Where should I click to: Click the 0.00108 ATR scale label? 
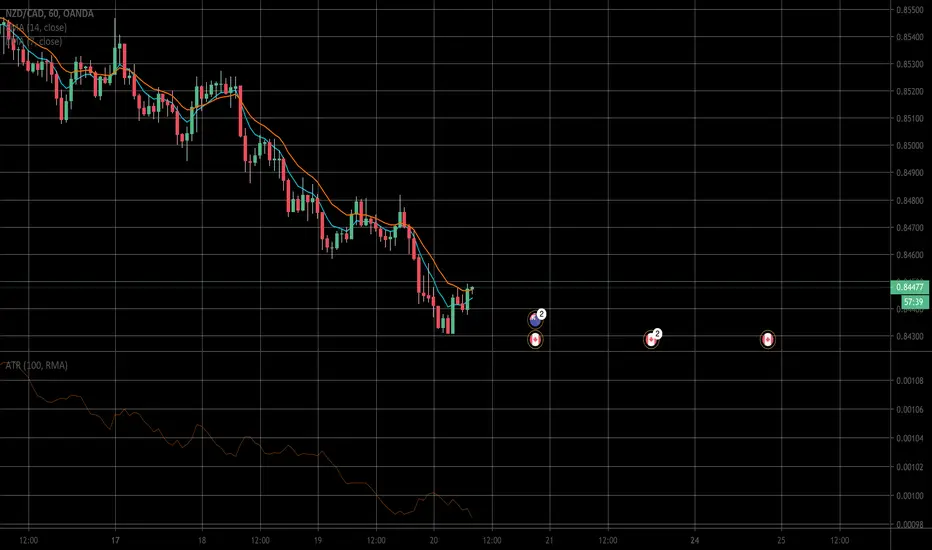coord(909,381)
